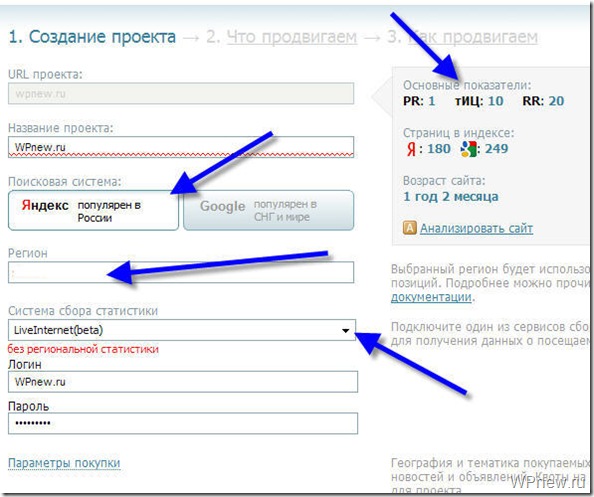The width and height of the screenshot is (594, 497).
Task: Click the PR value 1
Action: 431,101
